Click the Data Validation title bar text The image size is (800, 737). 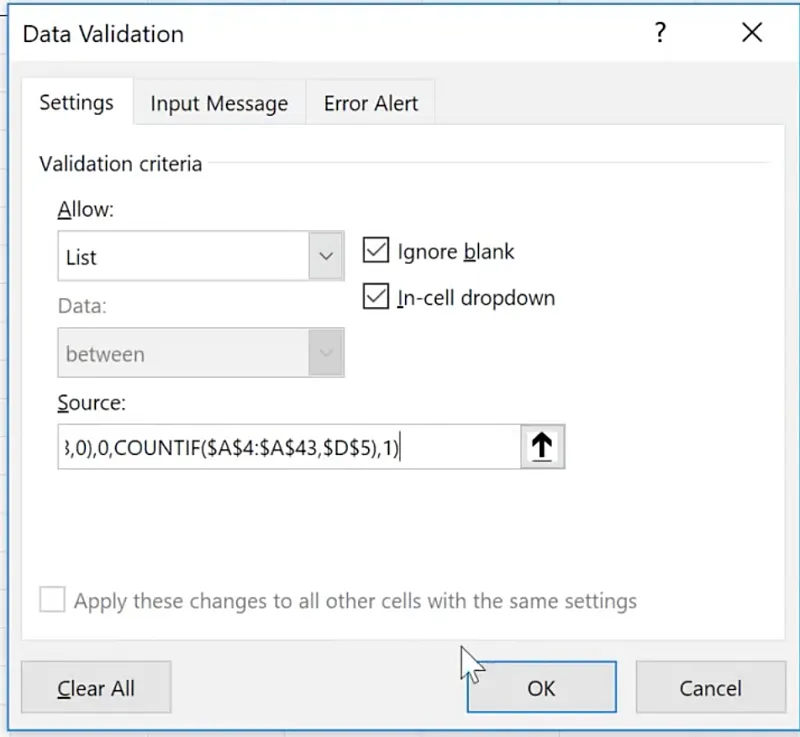click(x=103, y=34)
